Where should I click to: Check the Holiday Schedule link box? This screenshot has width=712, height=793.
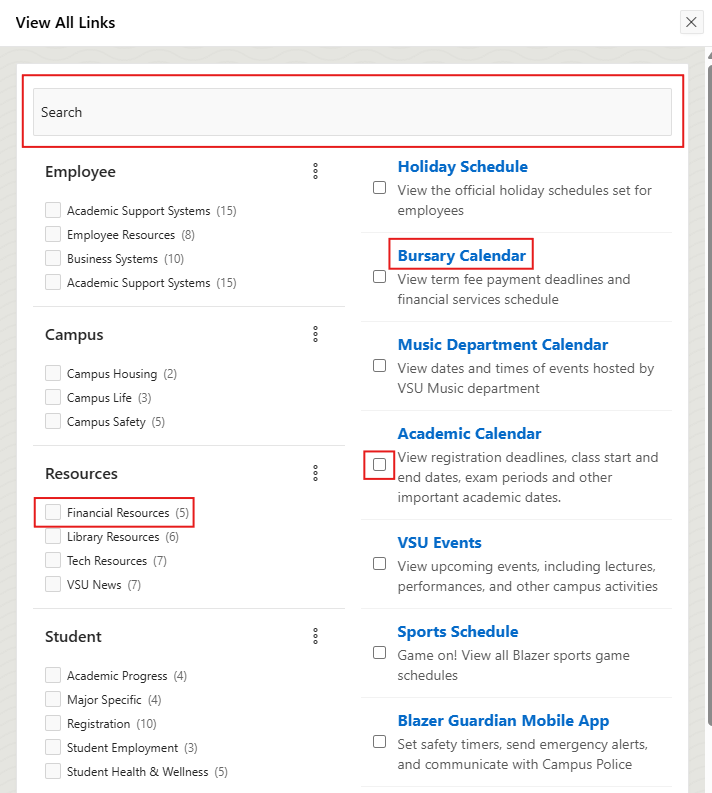click(379, 188)
